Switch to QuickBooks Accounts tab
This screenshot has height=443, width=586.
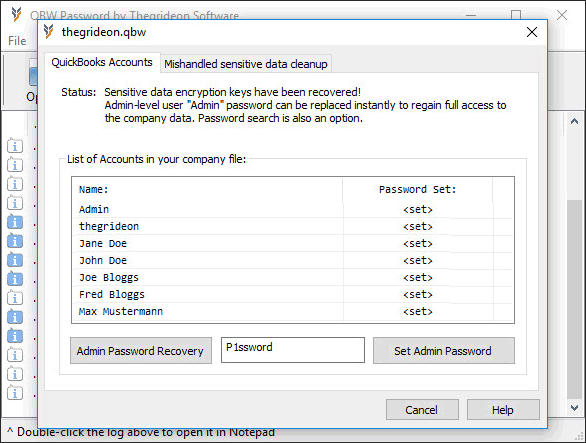click(x=102, y=62)
